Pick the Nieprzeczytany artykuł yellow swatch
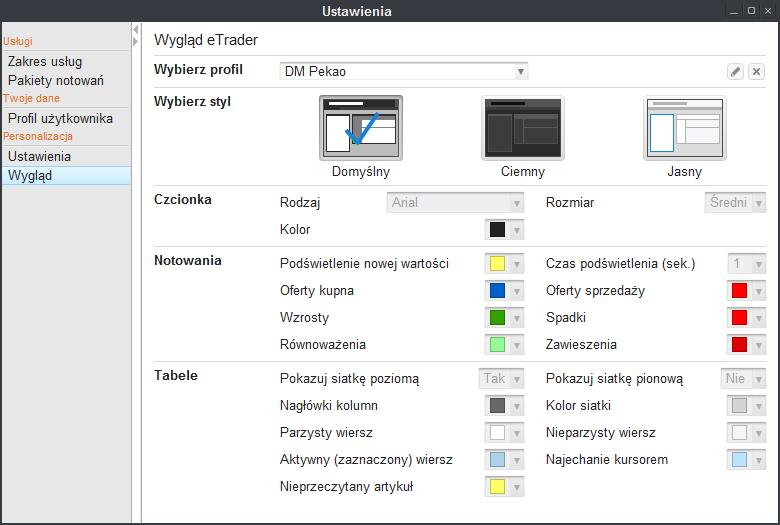Image resolution: width=780 pixels, height=525 pixels. coord(497,487)
